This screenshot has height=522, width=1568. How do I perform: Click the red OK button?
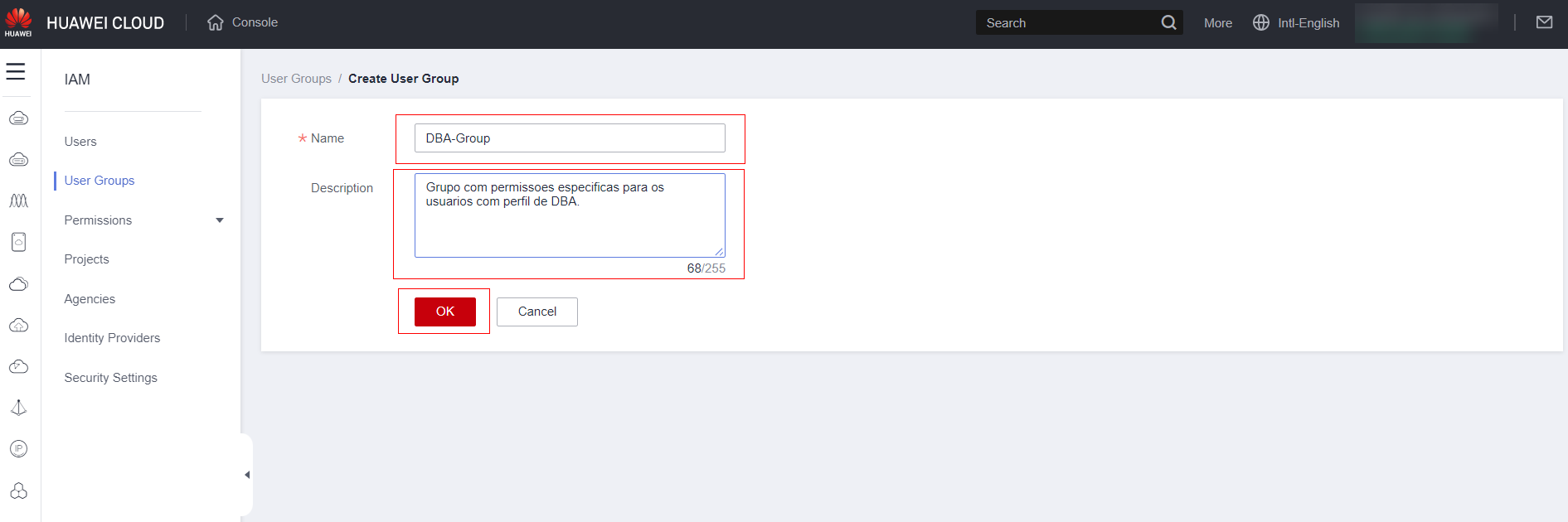point(445,312)
